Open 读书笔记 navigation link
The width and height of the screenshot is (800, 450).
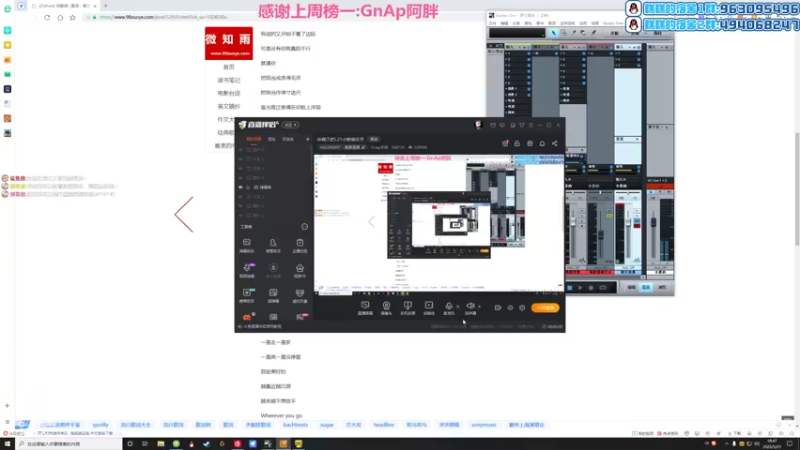pos(229,80)
